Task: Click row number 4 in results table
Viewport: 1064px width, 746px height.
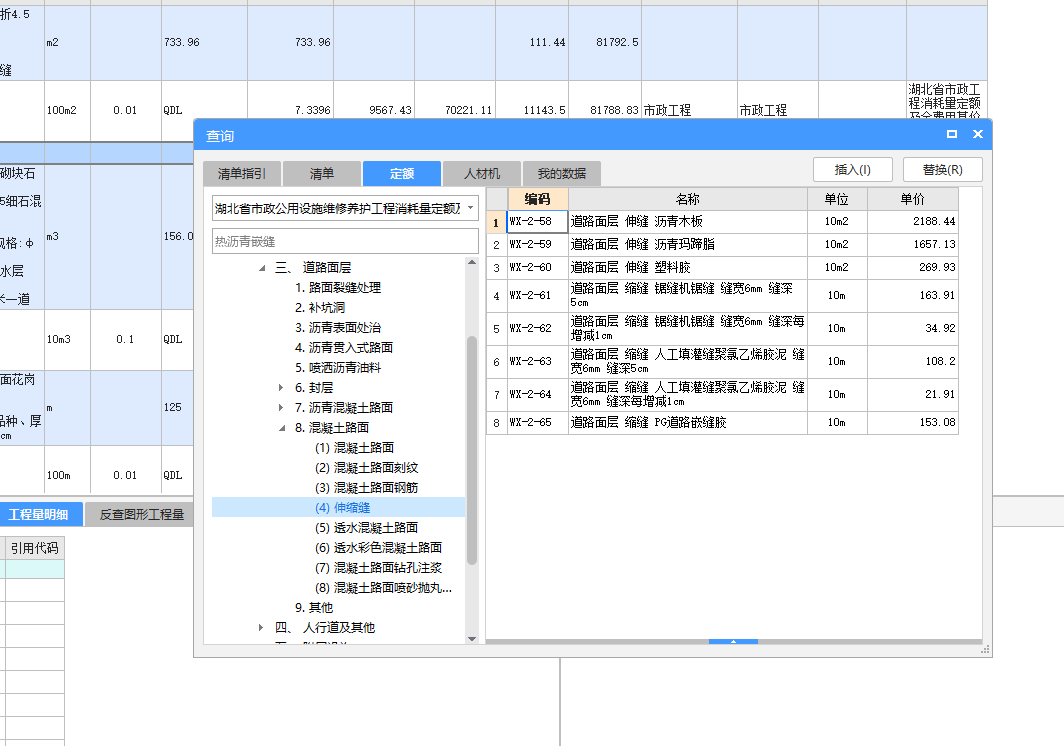Action: [497, 296]
